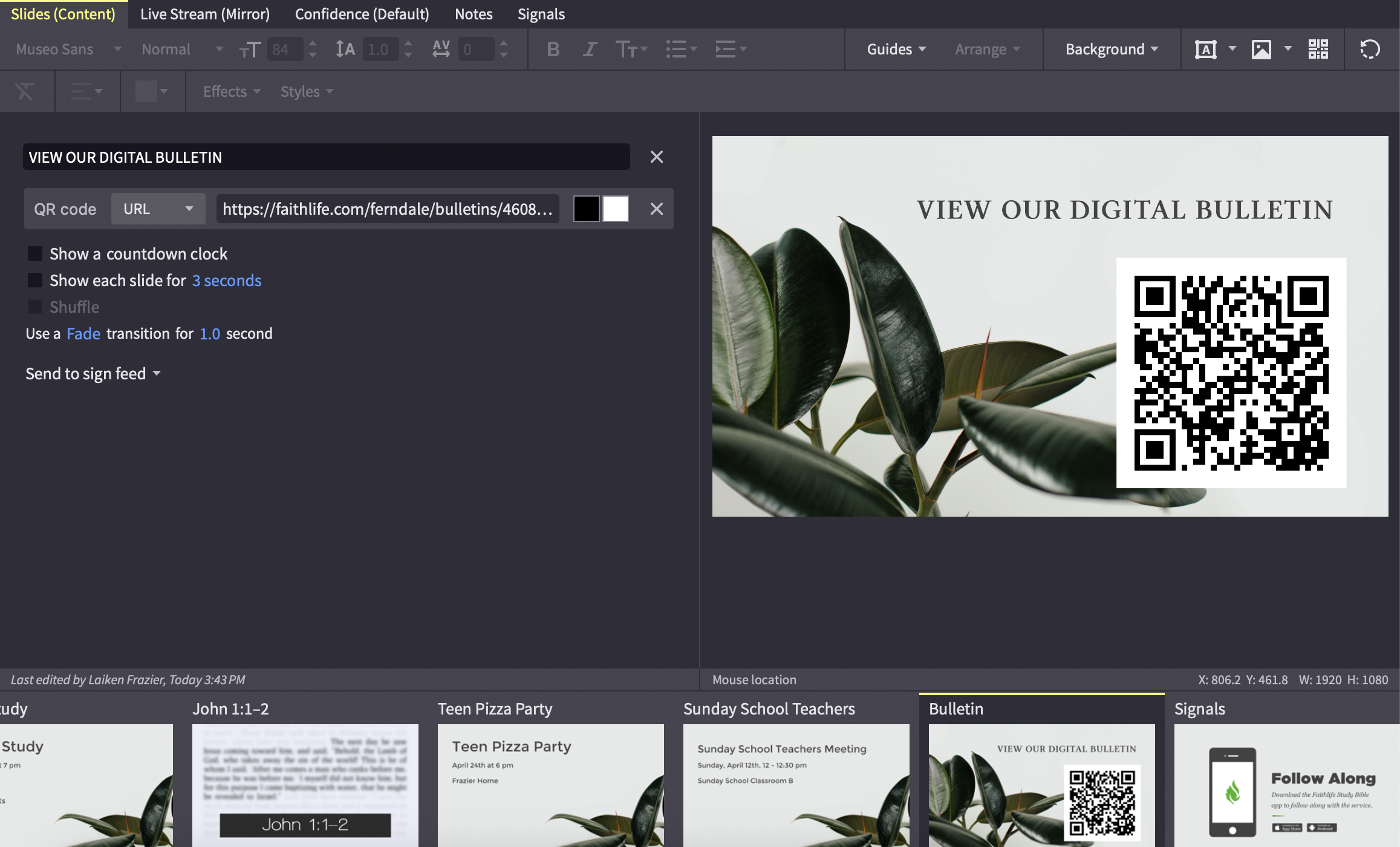Open the Normal font weight dropdown
Viewport: 1400px width, 847px height.
(182, 49)
